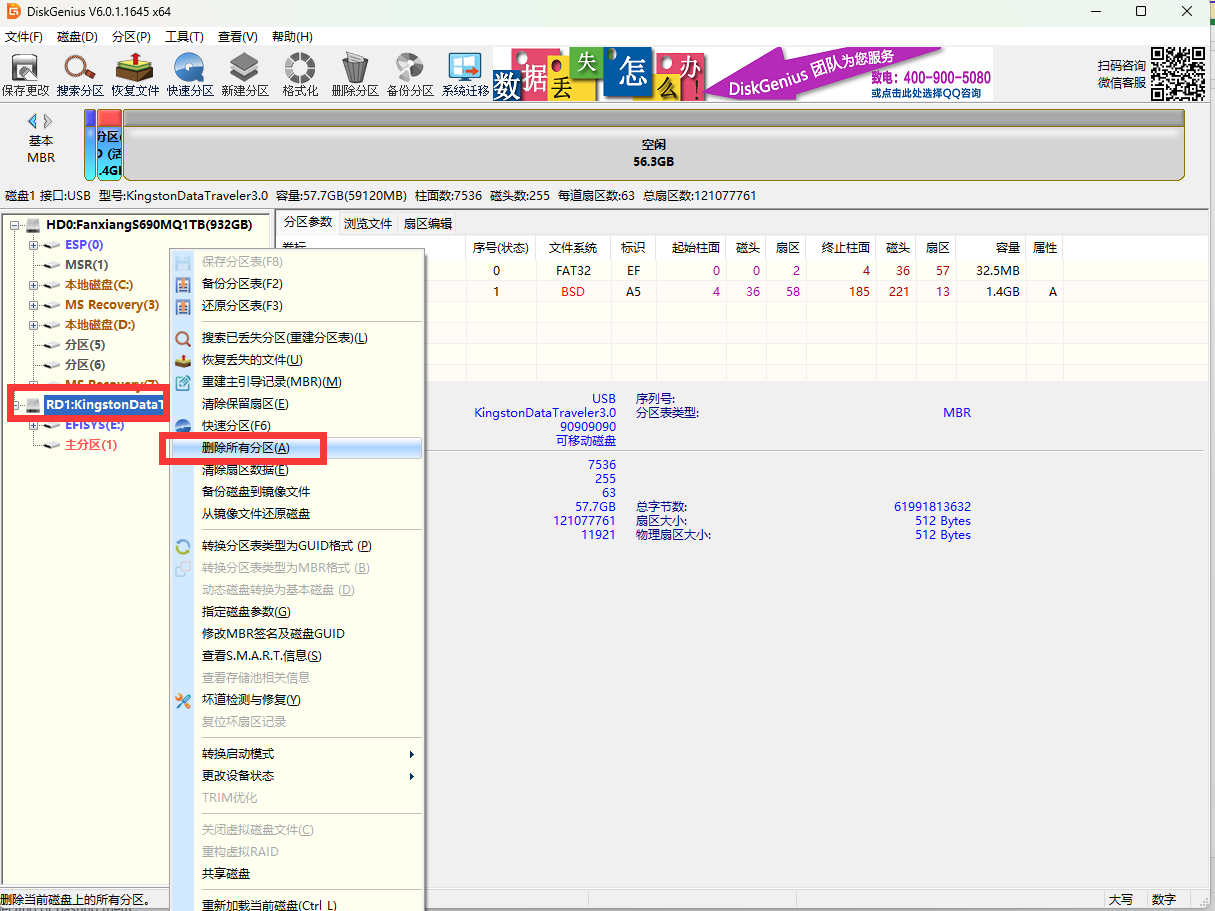Choose 查看S.M.A.R.T.信息(S) menu entry
This screenshot has height=911, width=1215.
pos(296,656)
